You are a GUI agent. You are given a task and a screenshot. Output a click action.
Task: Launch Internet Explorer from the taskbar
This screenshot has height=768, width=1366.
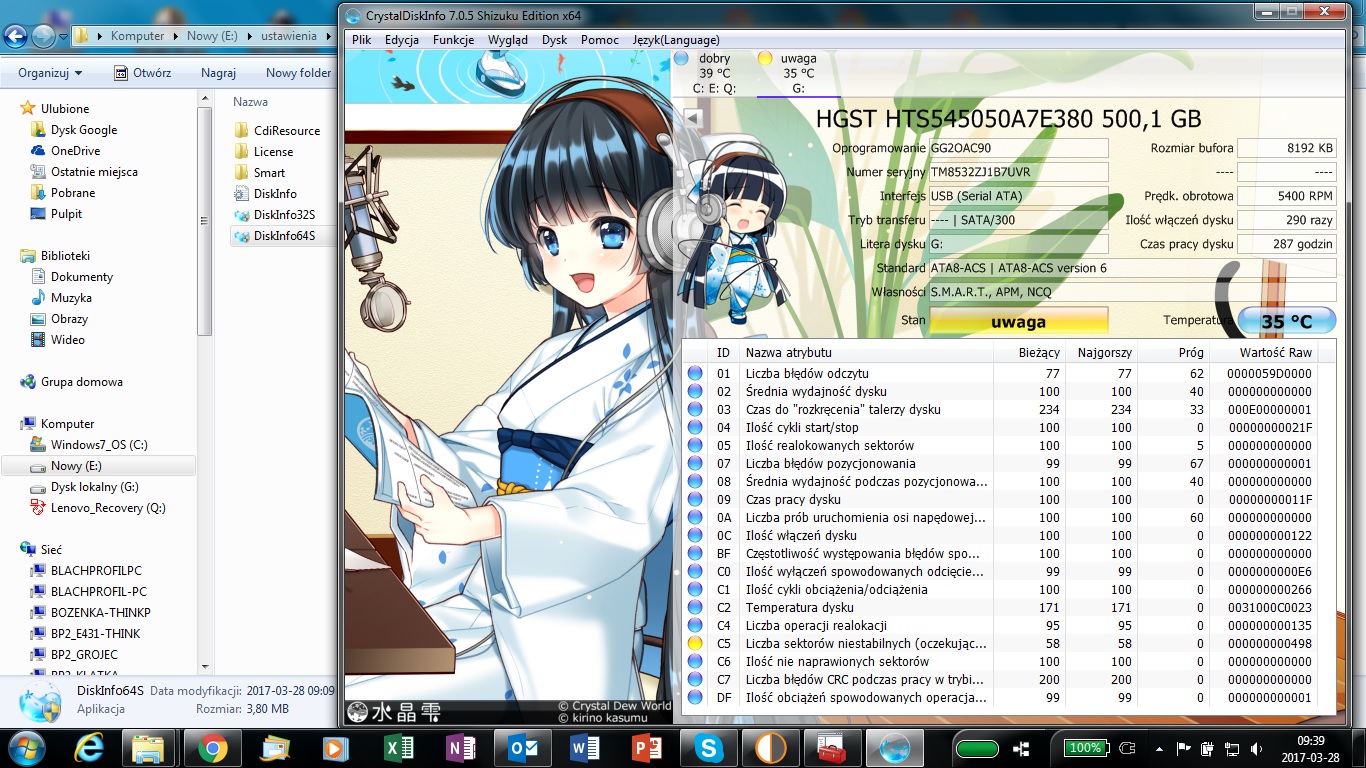coord(90,748)
